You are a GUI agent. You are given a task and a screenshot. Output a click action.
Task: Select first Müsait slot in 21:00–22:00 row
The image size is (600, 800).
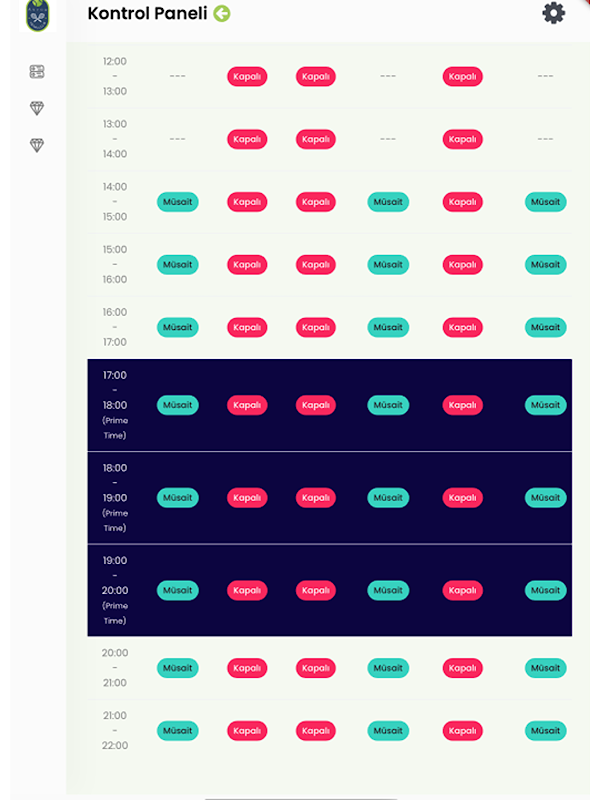pyautogui.click(x=178, y=731)
